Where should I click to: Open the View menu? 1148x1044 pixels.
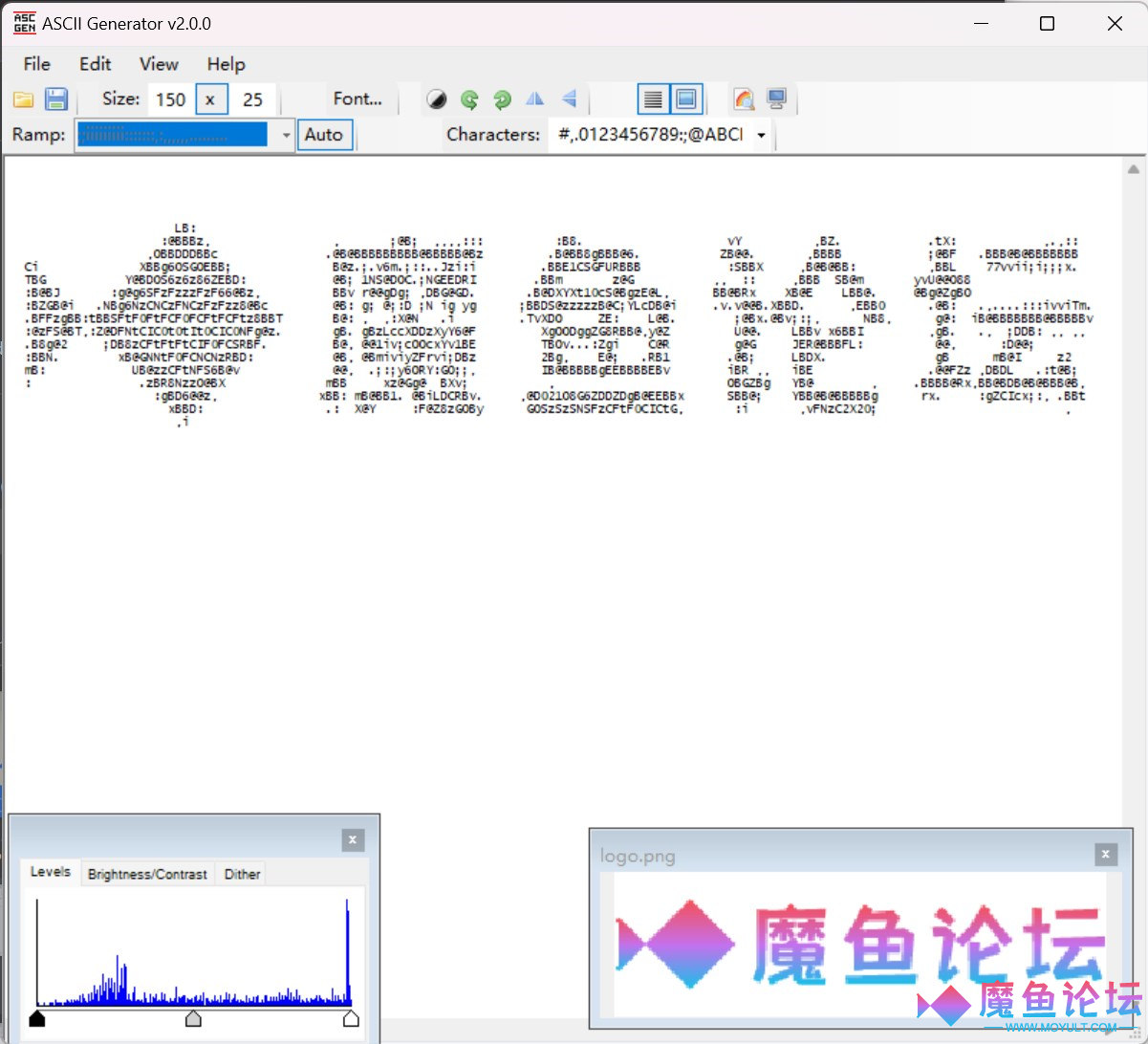[x=159, y=64]
